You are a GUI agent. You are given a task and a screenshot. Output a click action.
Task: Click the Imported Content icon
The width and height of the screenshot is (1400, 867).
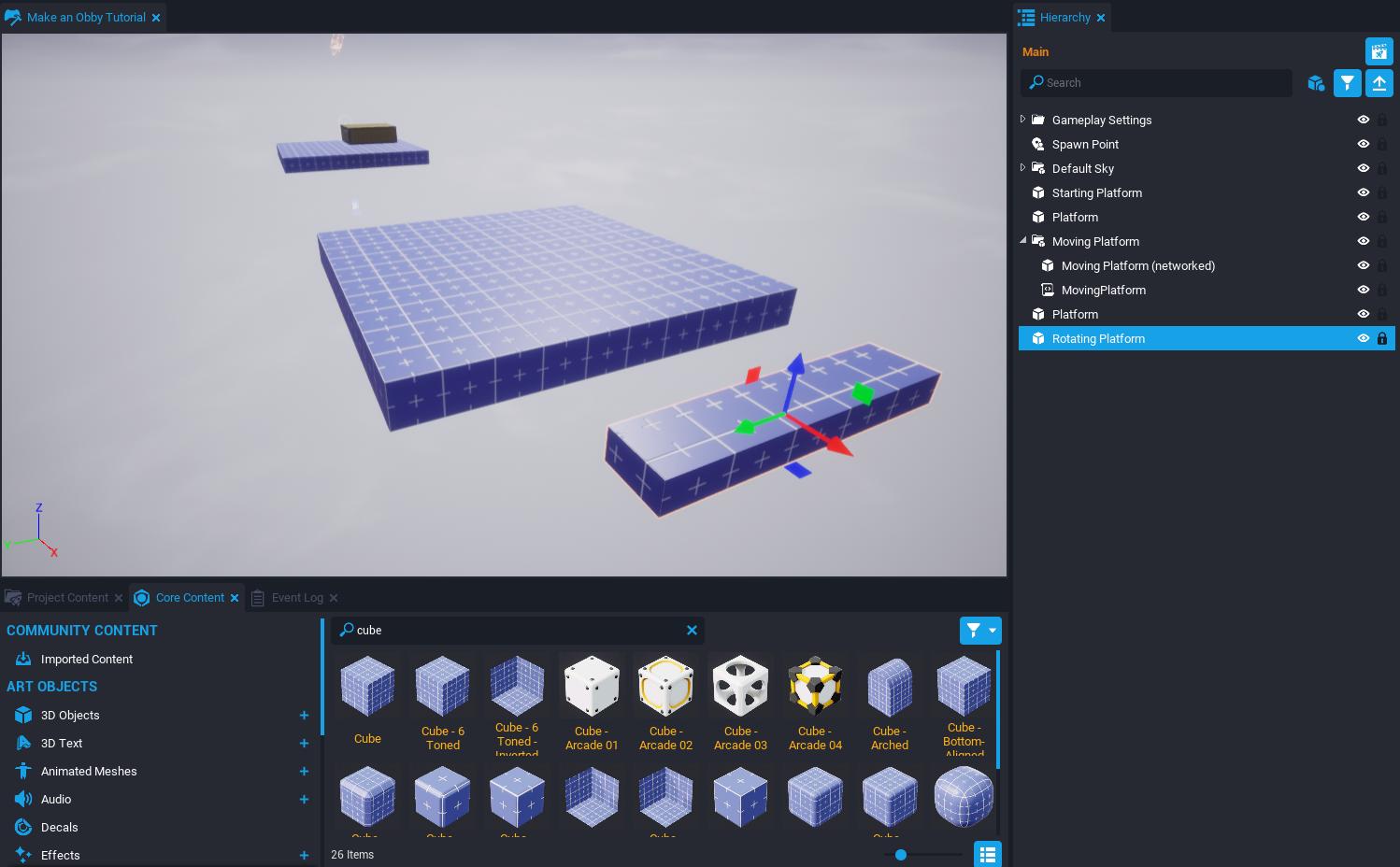click(x=22, y=659)
